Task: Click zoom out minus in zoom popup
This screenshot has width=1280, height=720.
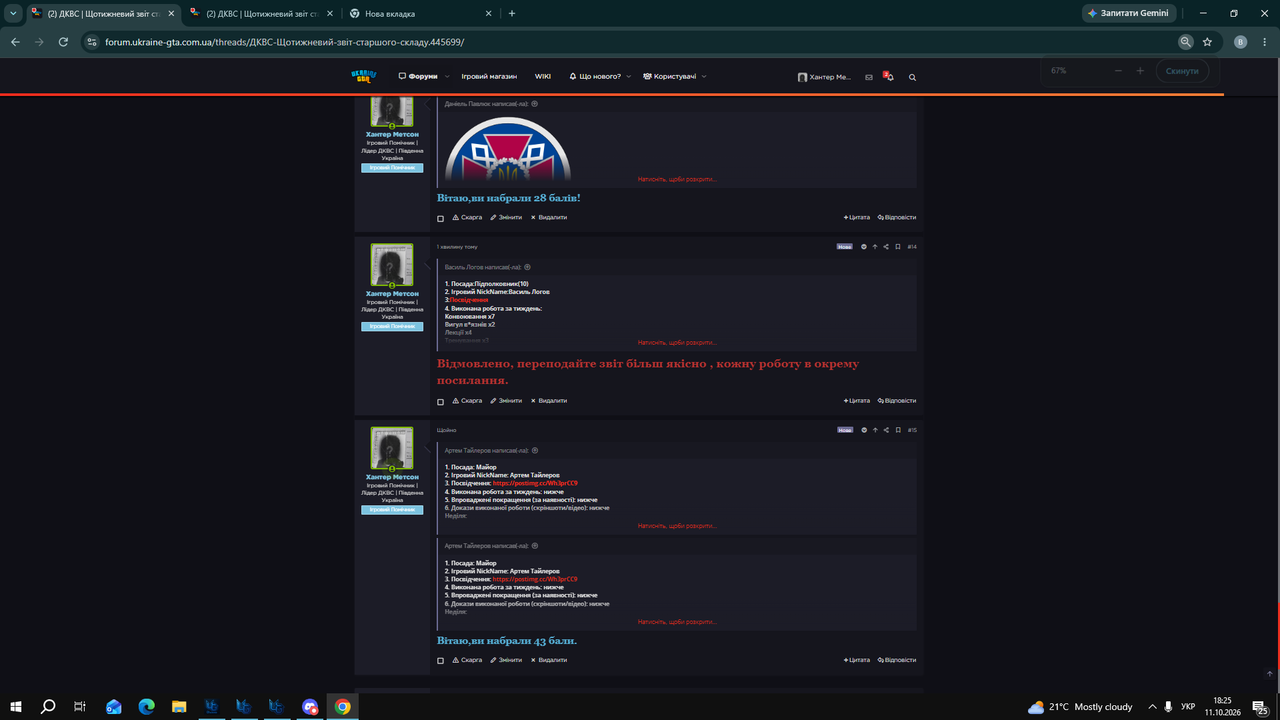Action: coord(1118,71)
